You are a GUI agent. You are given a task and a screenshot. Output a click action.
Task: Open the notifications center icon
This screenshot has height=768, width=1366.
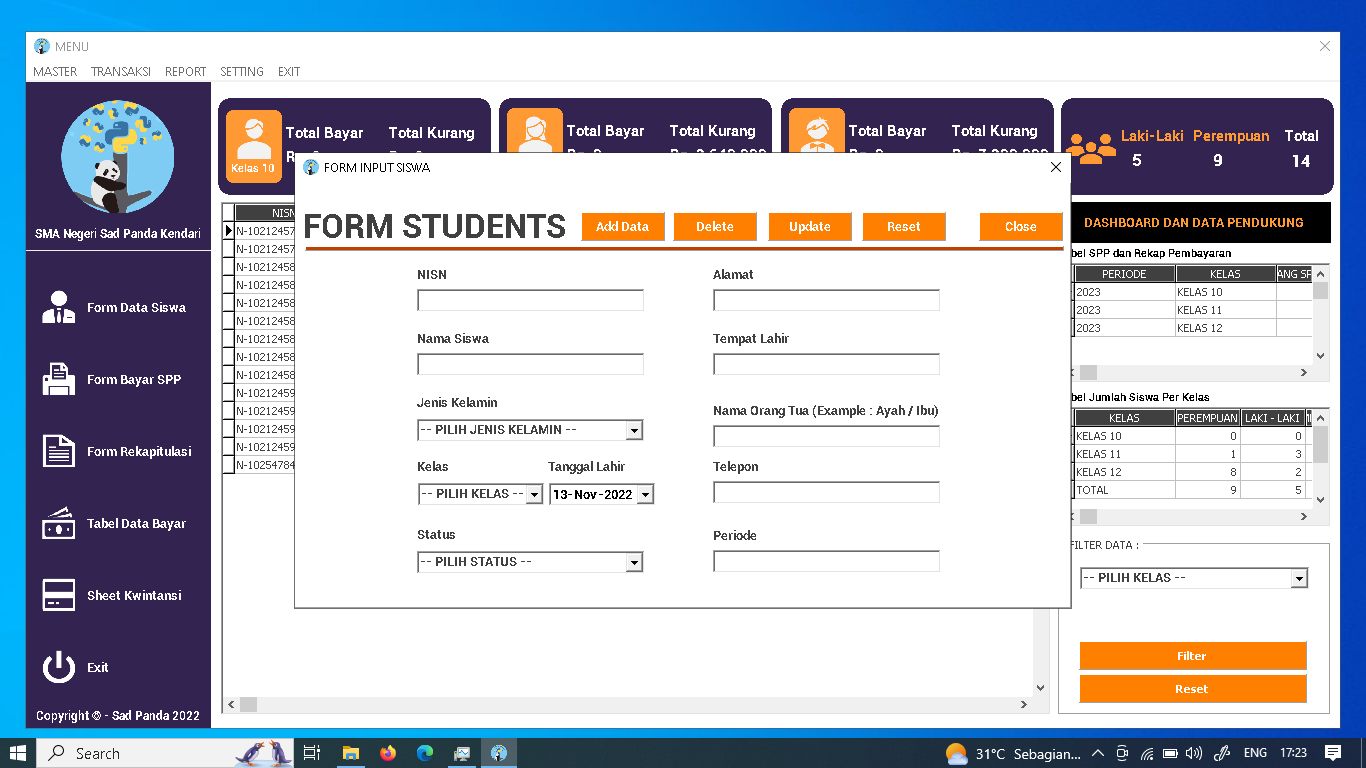(x=1333, y=753)
